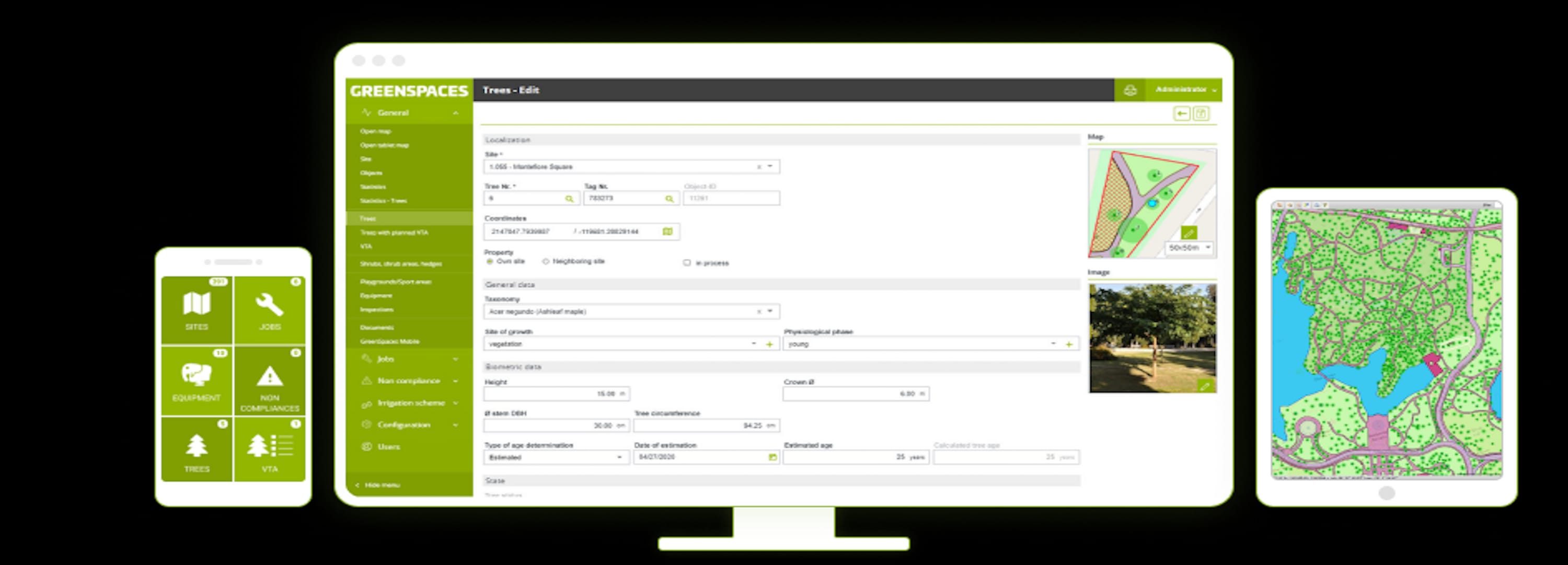Image resolution: width=1568 pixels, height=565 pixels.
Task: Click the calendar icon in Date of estimation
Action: [773, 457]
